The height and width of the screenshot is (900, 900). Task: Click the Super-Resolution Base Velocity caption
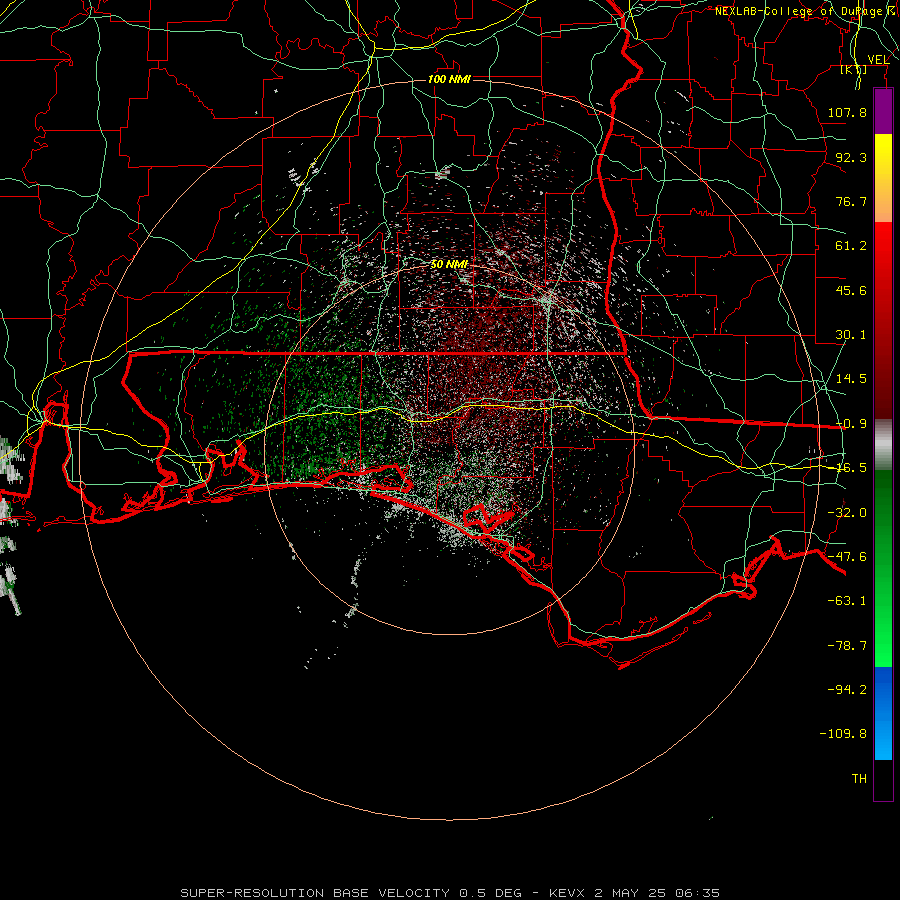pos(450,893)
